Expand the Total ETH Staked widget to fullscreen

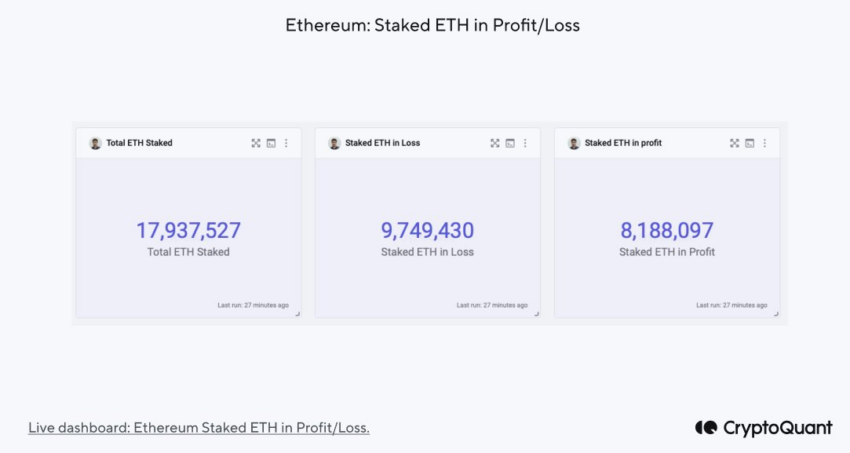coord(256,143)
